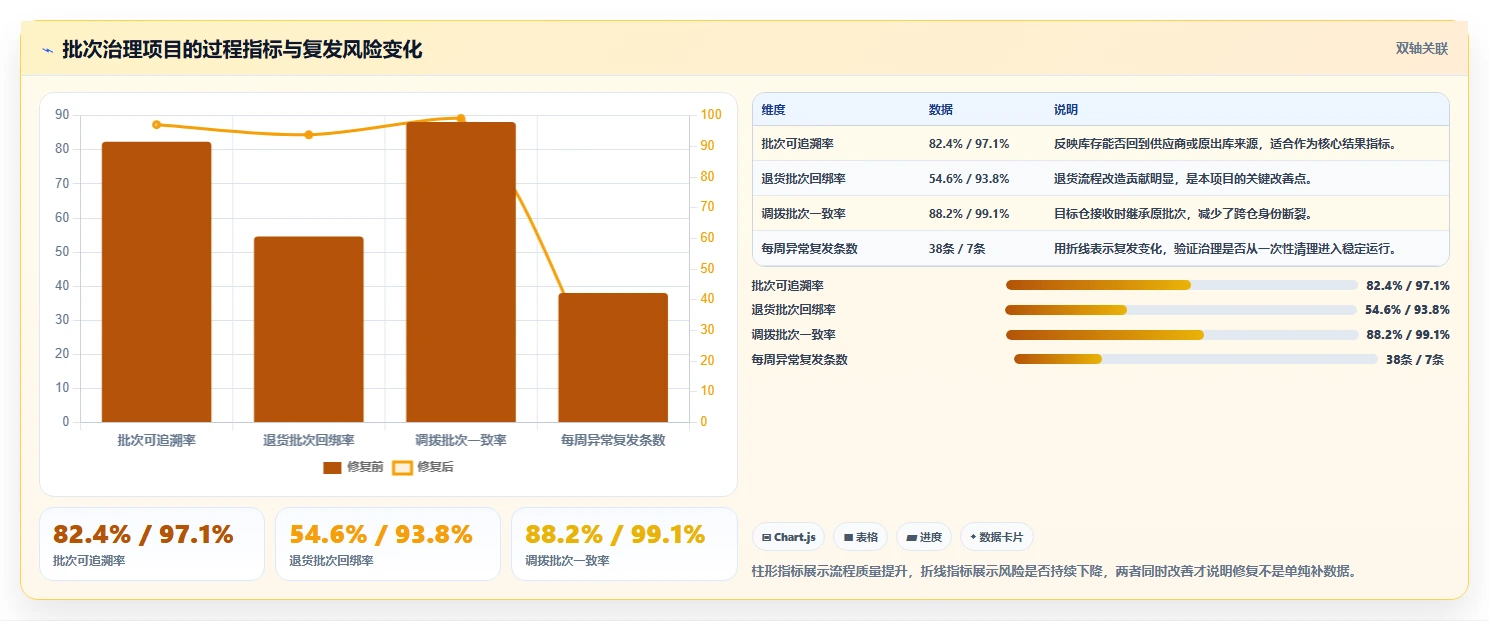Image resolution: width=1489 pixels, height=621 pixels.
Task: Click the 调拨批次一致率 label beside its progress bar
Action: coord(794,335)
